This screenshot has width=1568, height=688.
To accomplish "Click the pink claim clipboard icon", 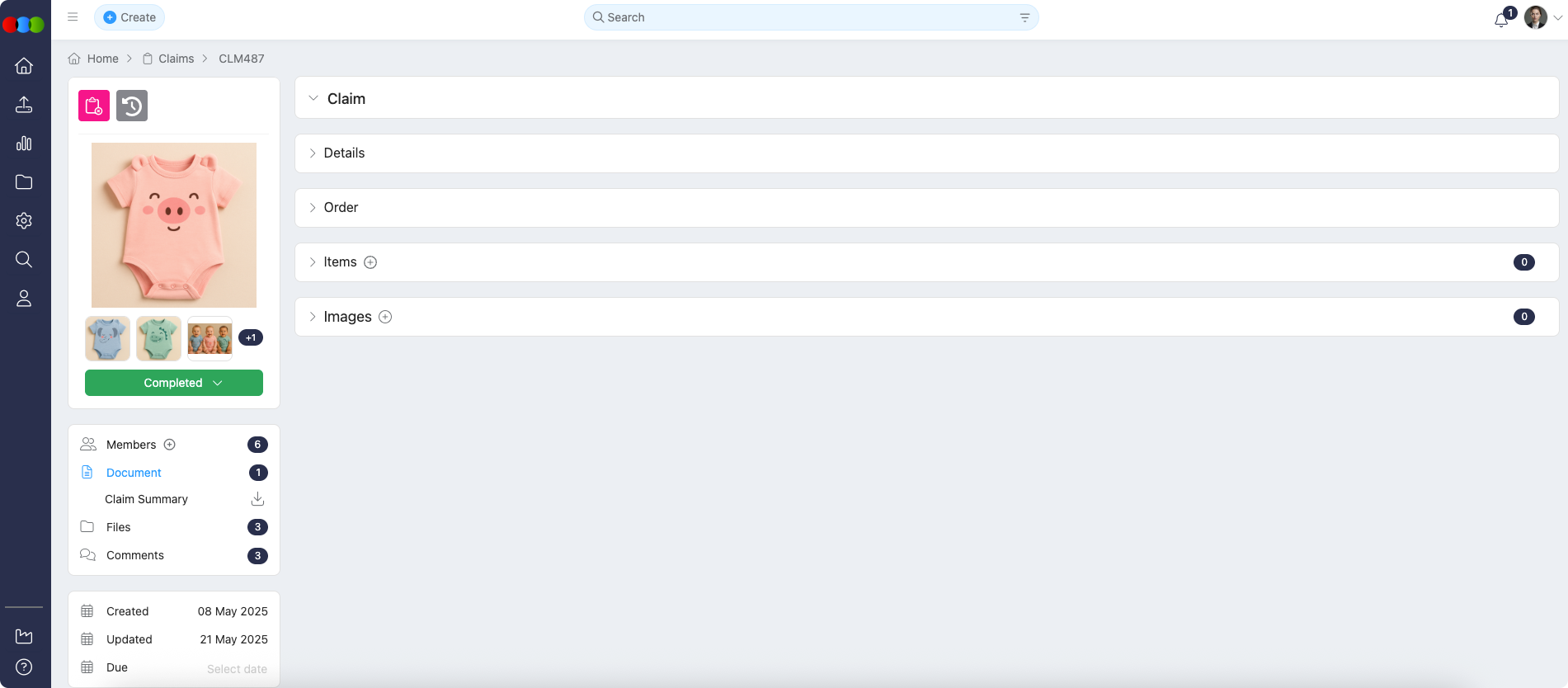I will [x=94, y=106].
